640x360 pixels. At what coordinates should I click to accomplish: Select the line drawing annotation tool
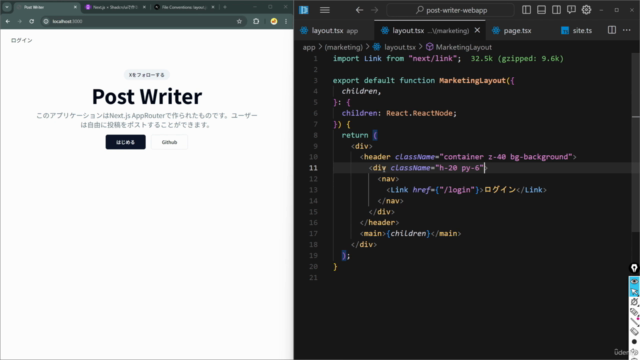[634, 322]
